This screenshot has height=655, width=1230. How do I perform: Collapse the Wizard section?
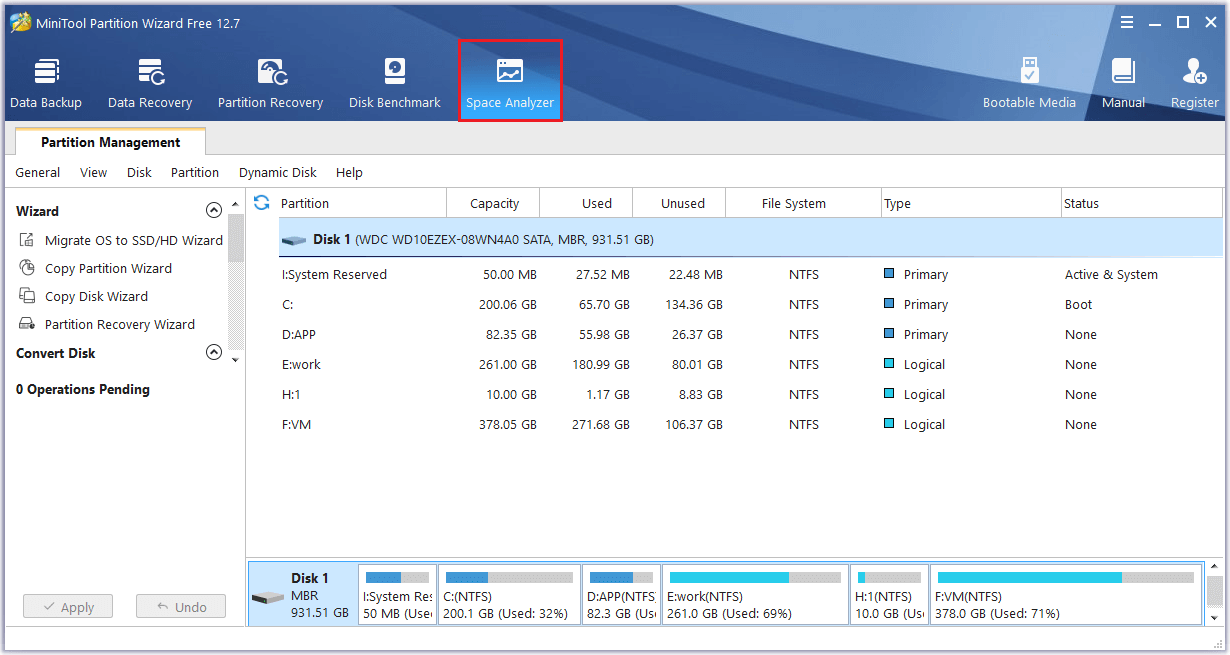coord(213,211)
